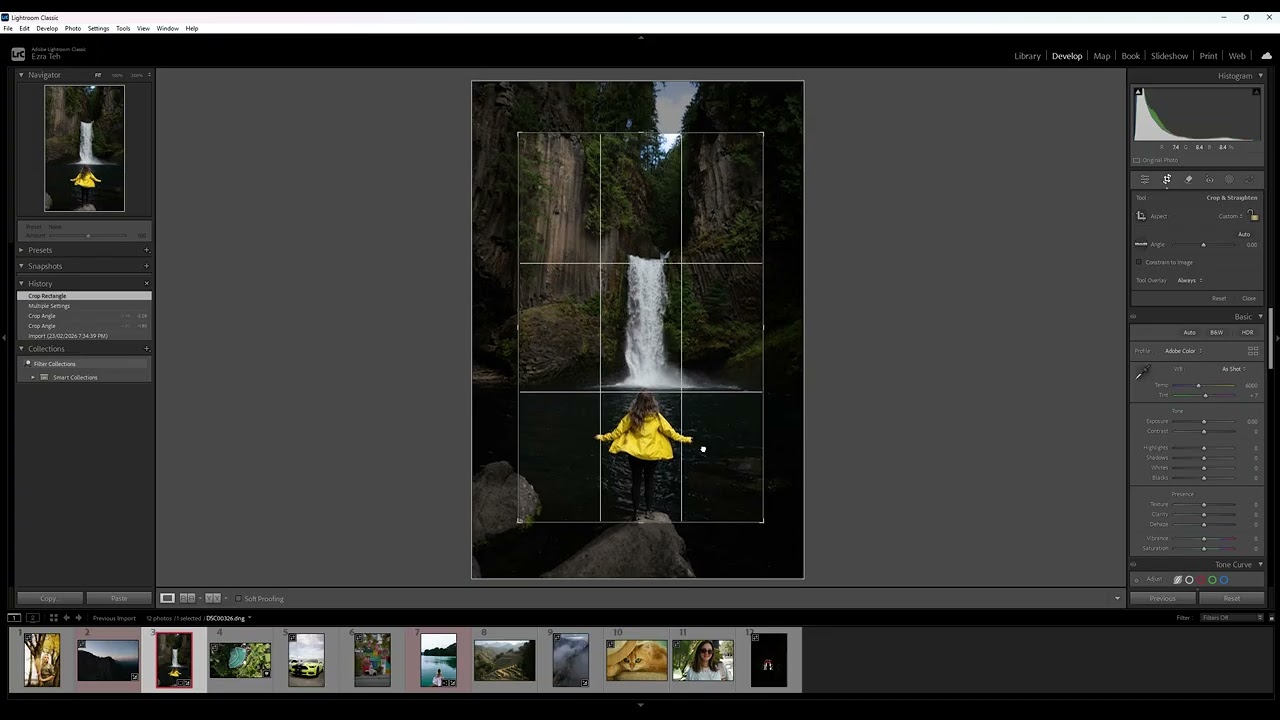Toggle Tone Curve panel visibility eye icon

(1133, 565)
